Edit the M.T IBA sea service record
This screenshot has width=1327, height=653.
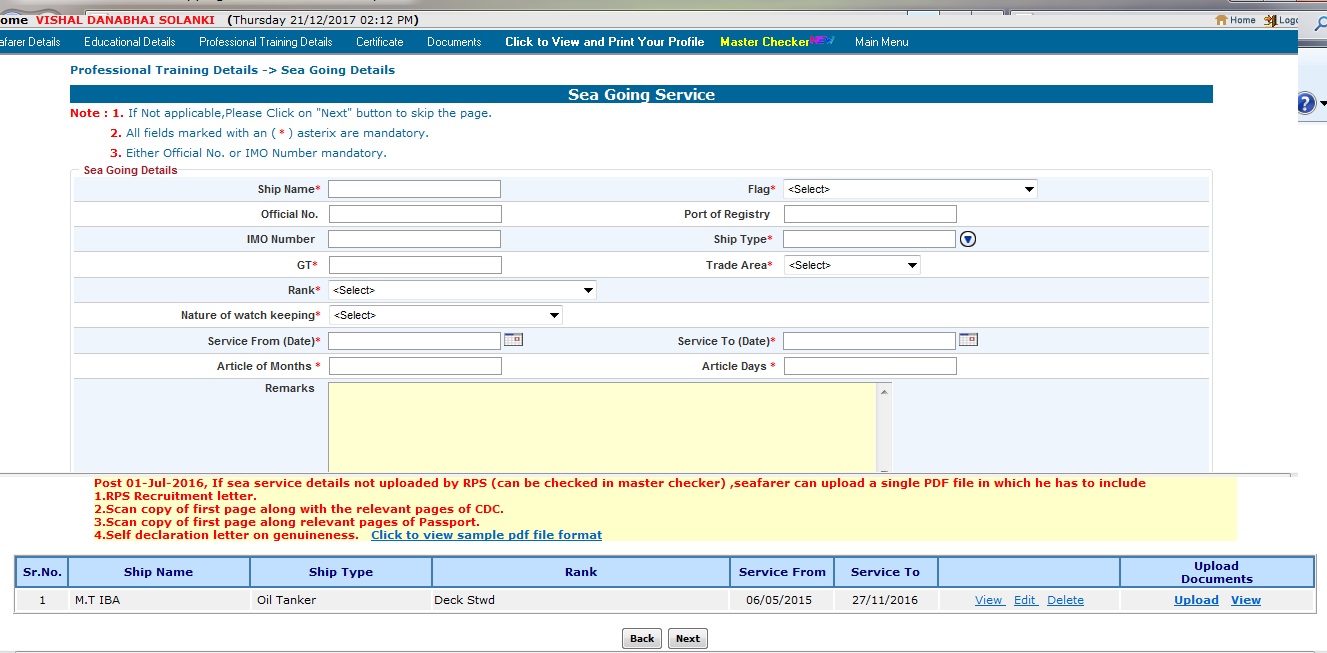(x=1025, y=600)
